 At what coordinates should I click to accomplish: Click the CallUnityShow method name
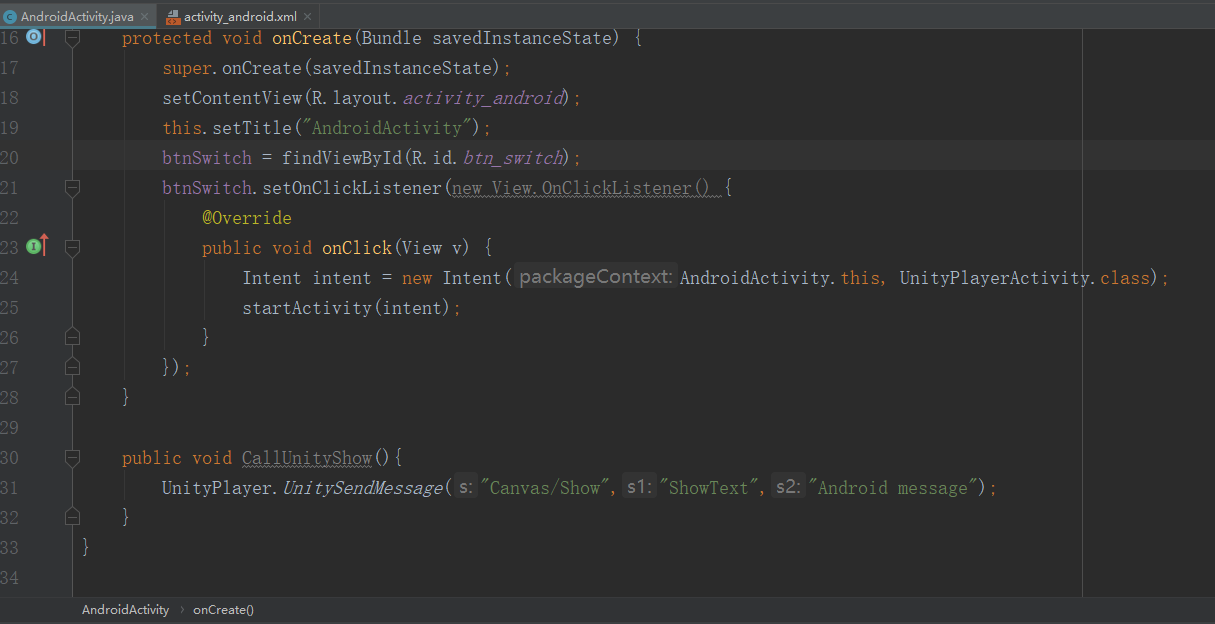pos(306,457)
